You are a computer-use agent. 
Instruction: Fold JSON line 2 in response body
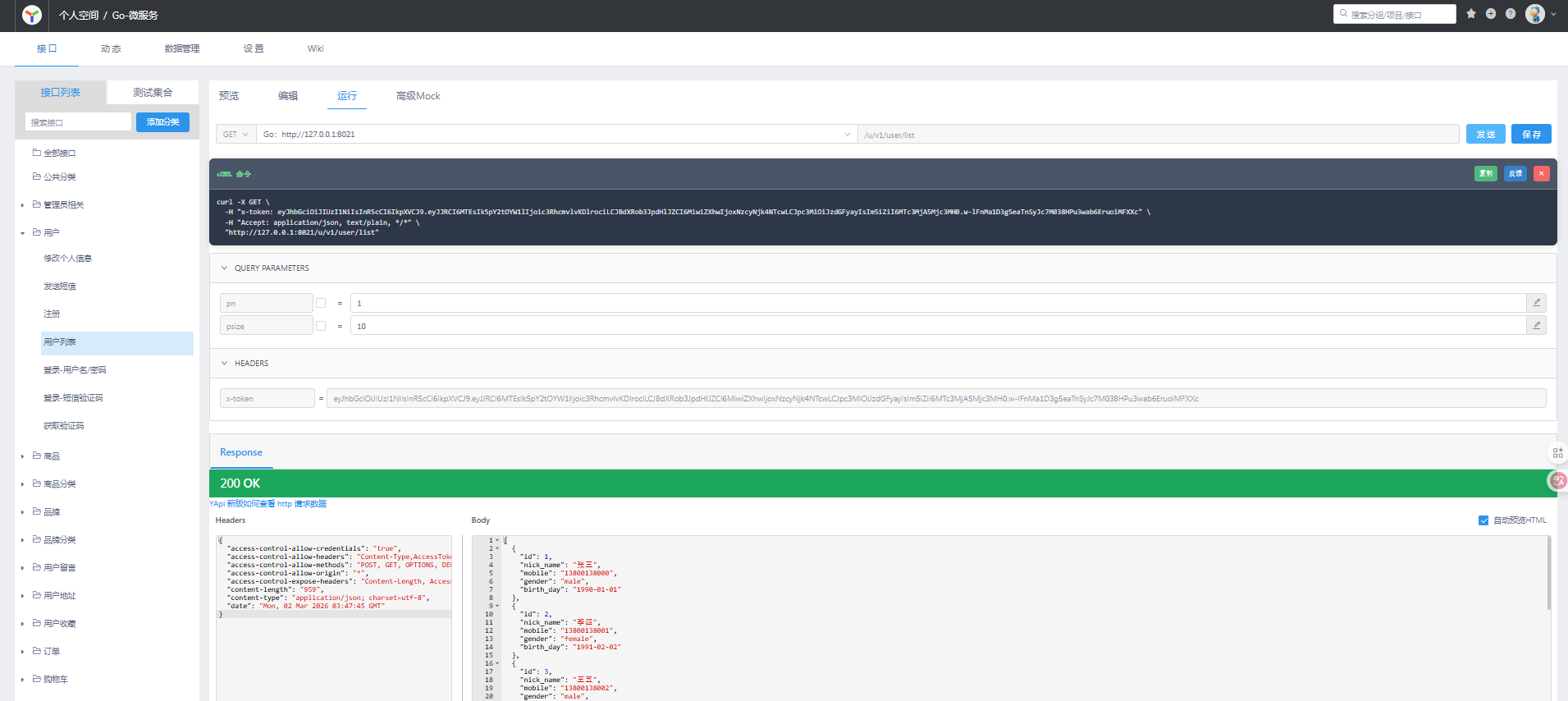click(x=497, y=548)
